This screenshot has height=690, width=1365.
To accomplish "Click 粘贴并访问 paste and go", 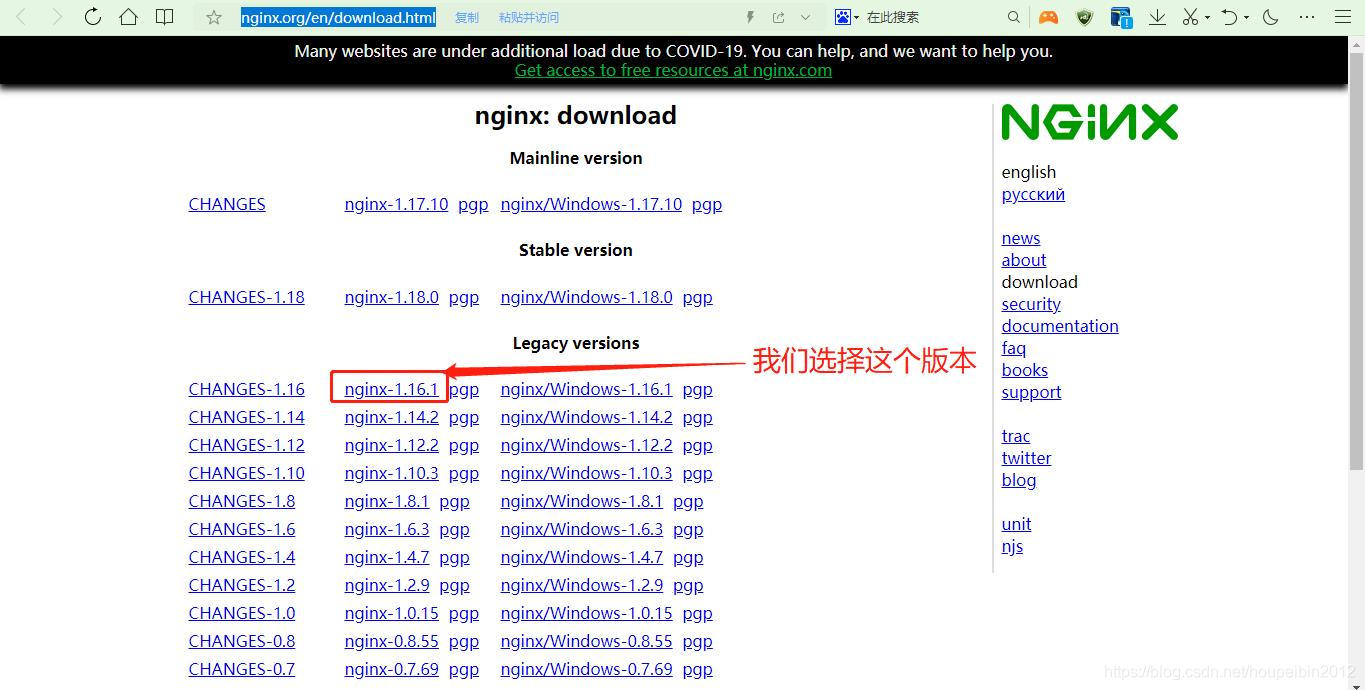I will pyautogui.click(x=529, y=18).
